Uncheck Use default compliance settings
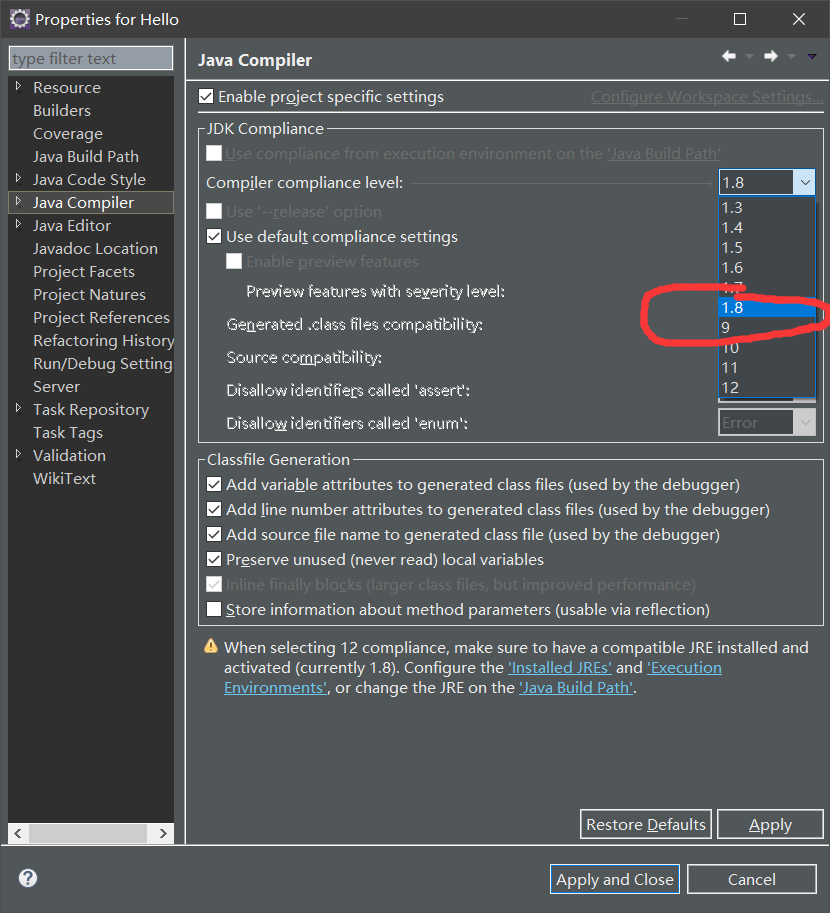This screenshot has width=830, height=913. point(214,236)
